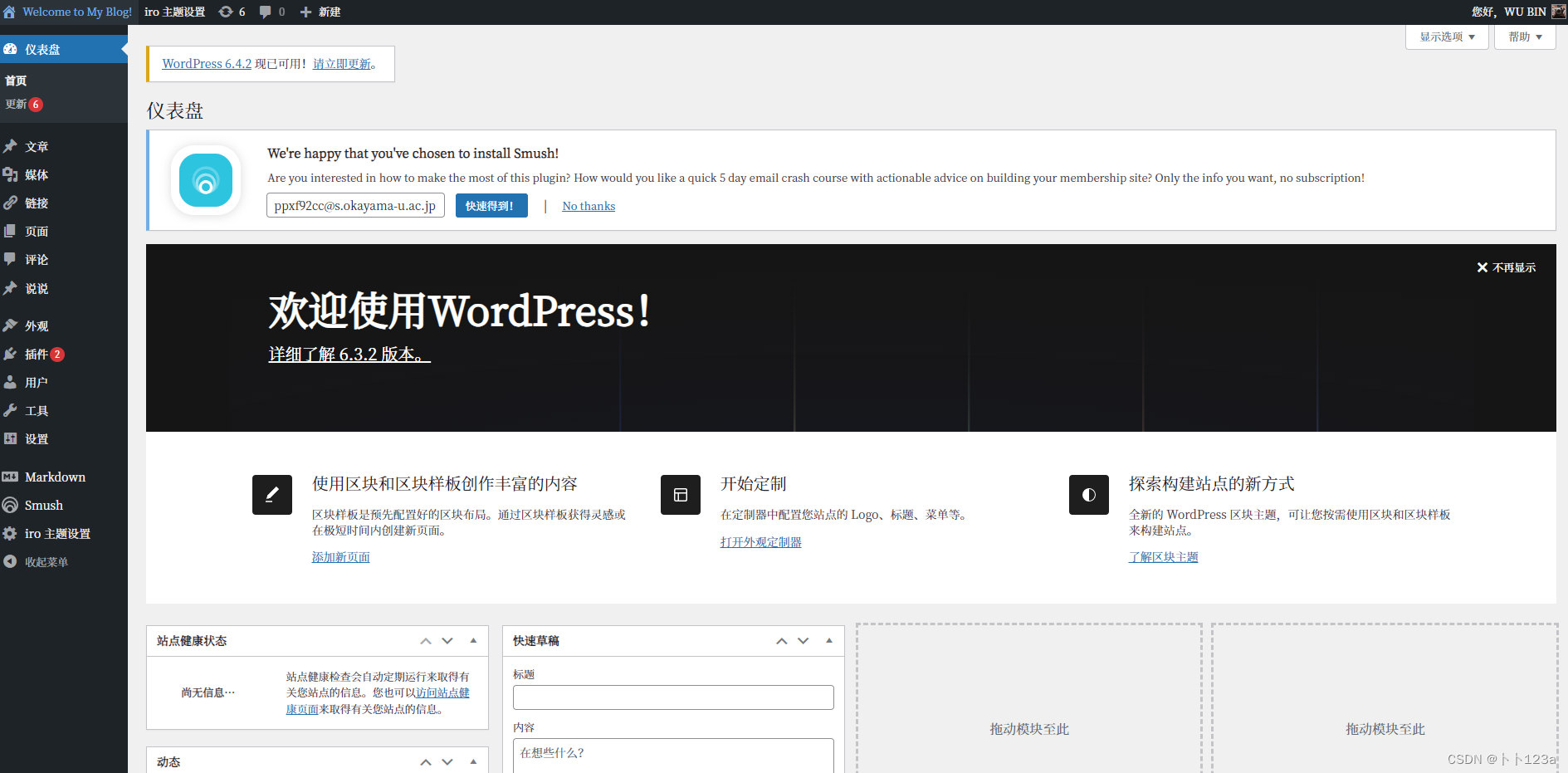Image resolution: width=1568 pixels, height=773 pixels.
Task: Open 新建 menu label in admin bar
Action: [330, 12]
